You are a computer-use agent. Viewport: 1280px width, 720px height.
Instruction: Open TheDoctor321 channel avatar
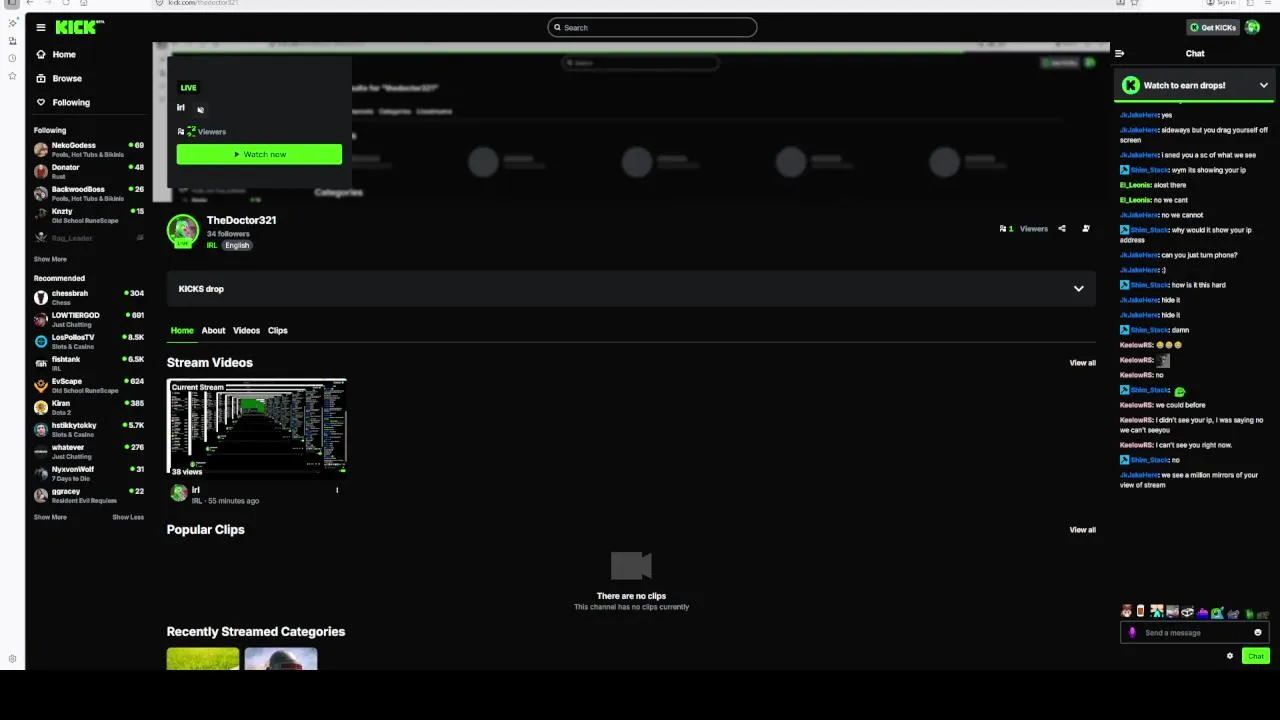click(183, 231)
